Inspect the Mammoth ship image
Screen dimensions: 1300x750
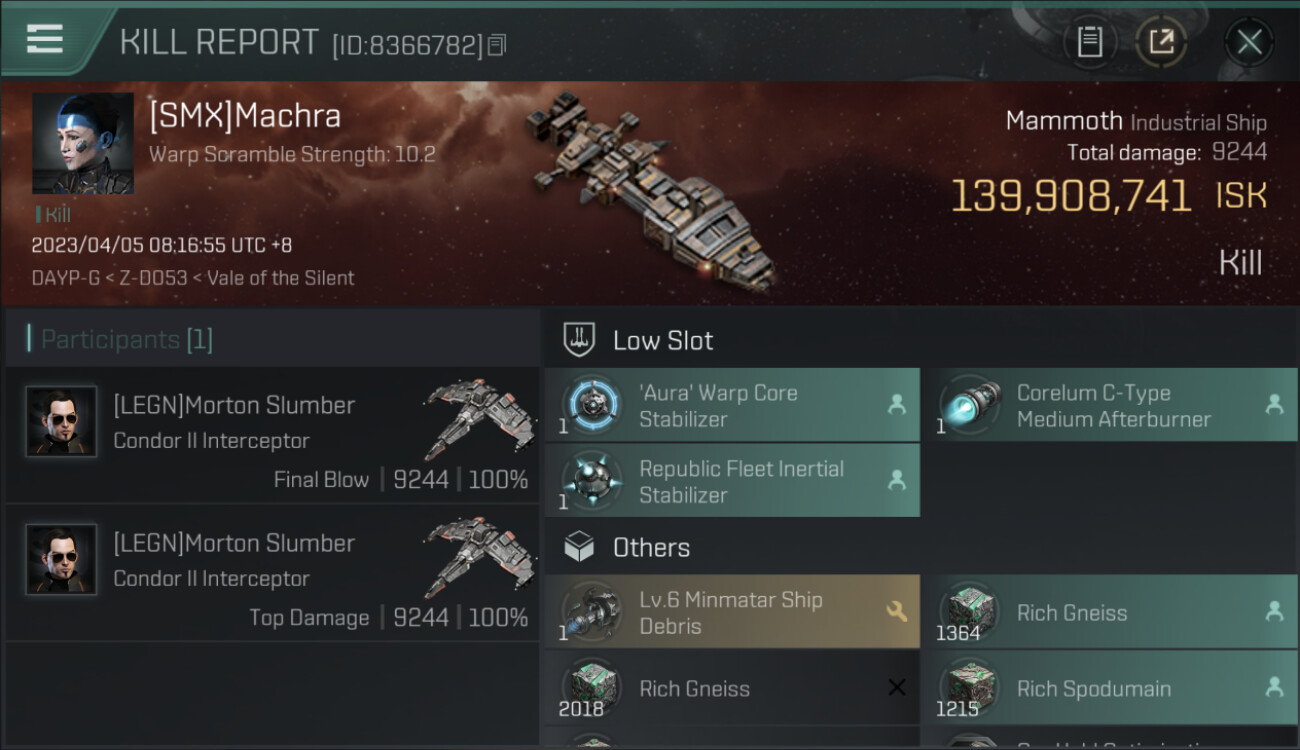(x=650, y=195)
